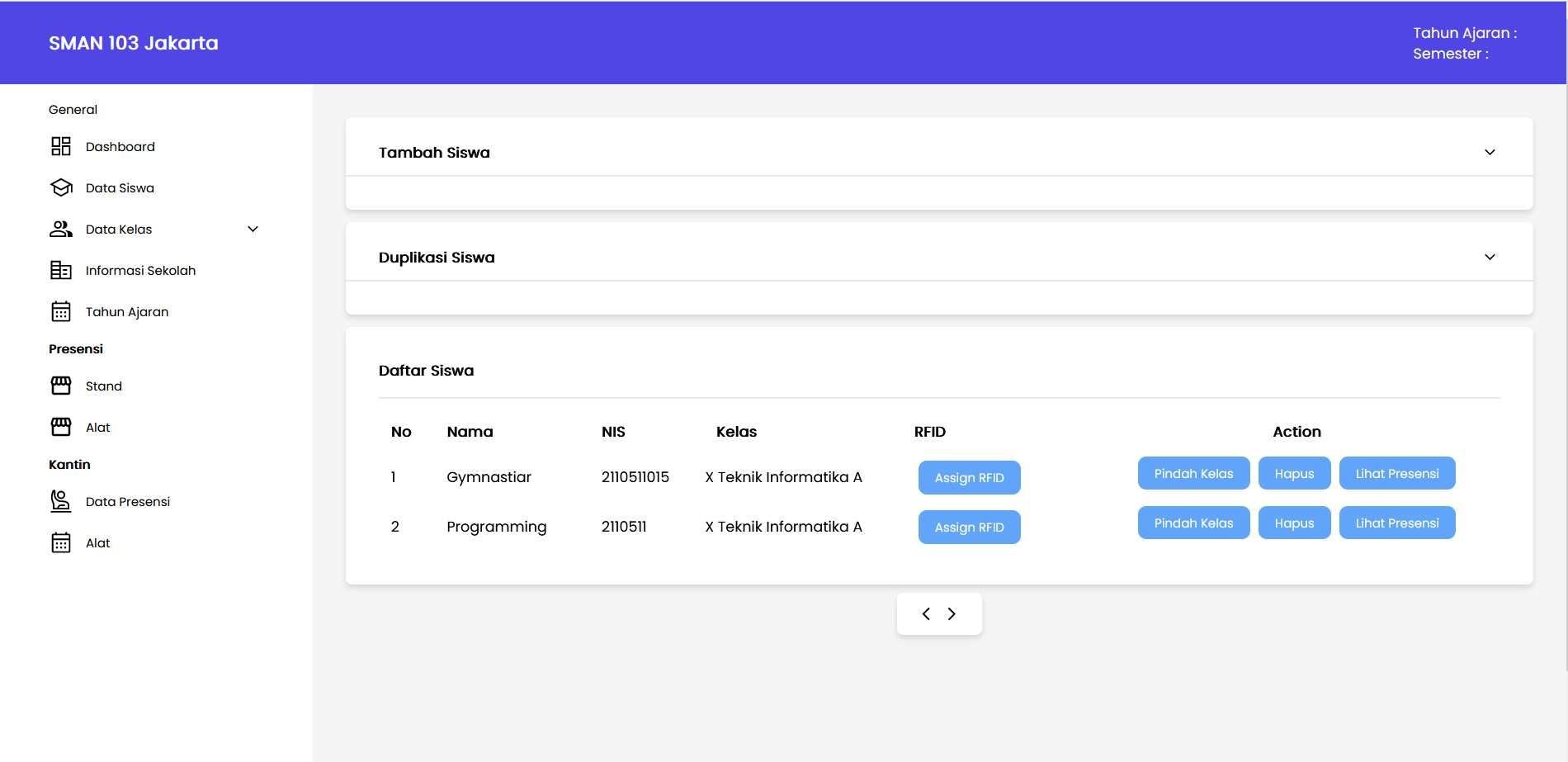Click Gymnastiar's X Teknik Informatika A cell
The width and height of the screenshot is (1568, 762).
(784, 477)
